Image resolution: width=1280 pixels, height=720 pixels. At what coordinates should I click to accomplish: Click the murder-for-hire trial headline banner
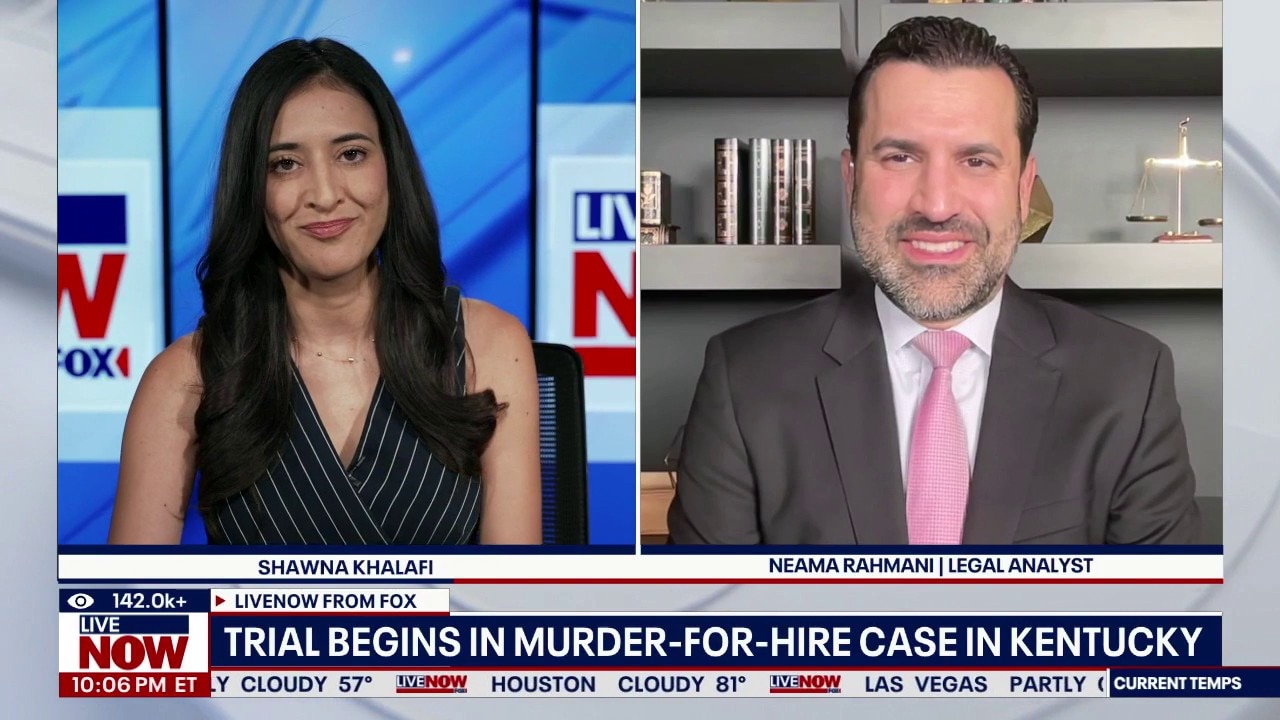[712, 642]
